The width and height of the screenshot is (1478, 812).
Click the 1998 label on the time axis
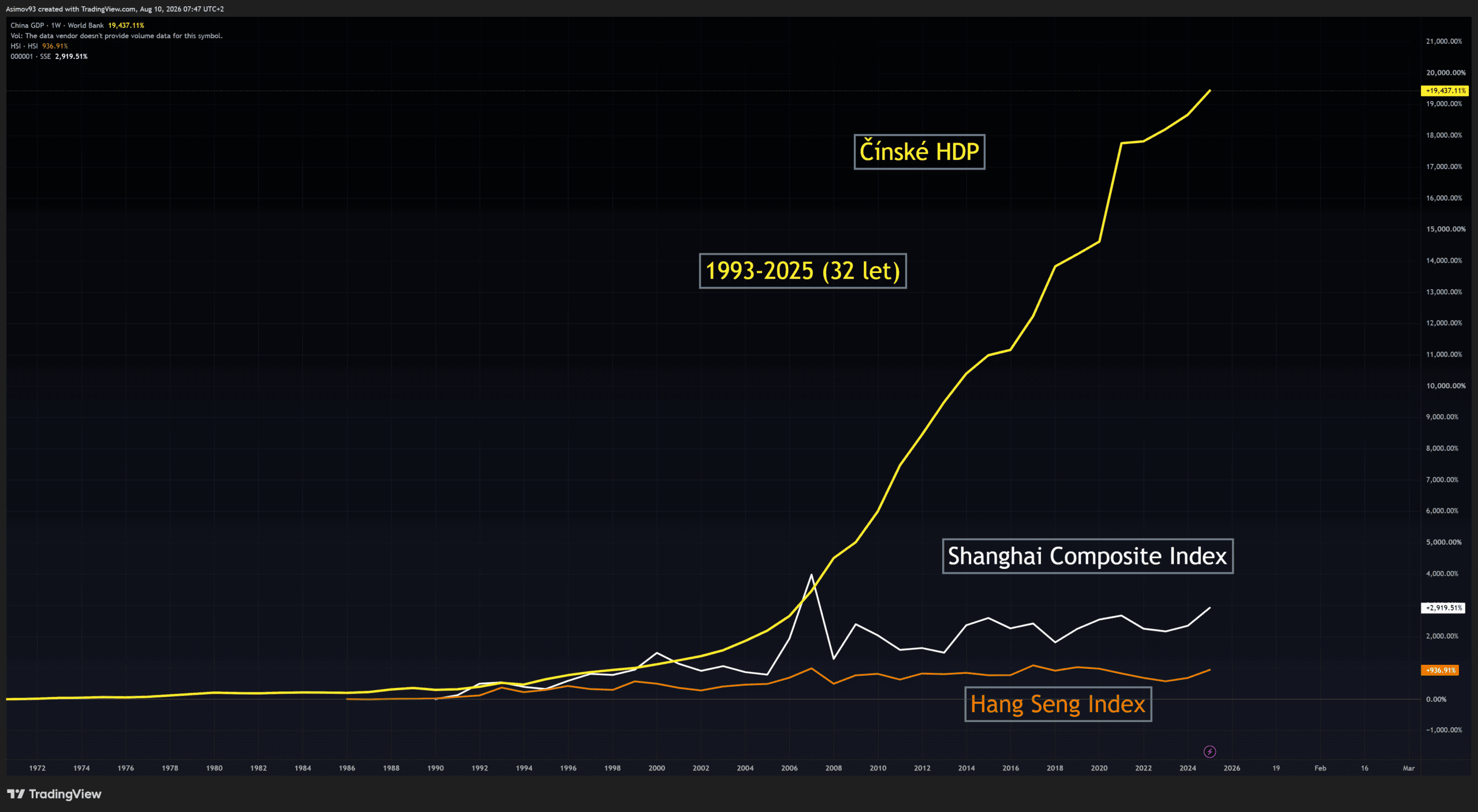[x=613, y=768]
